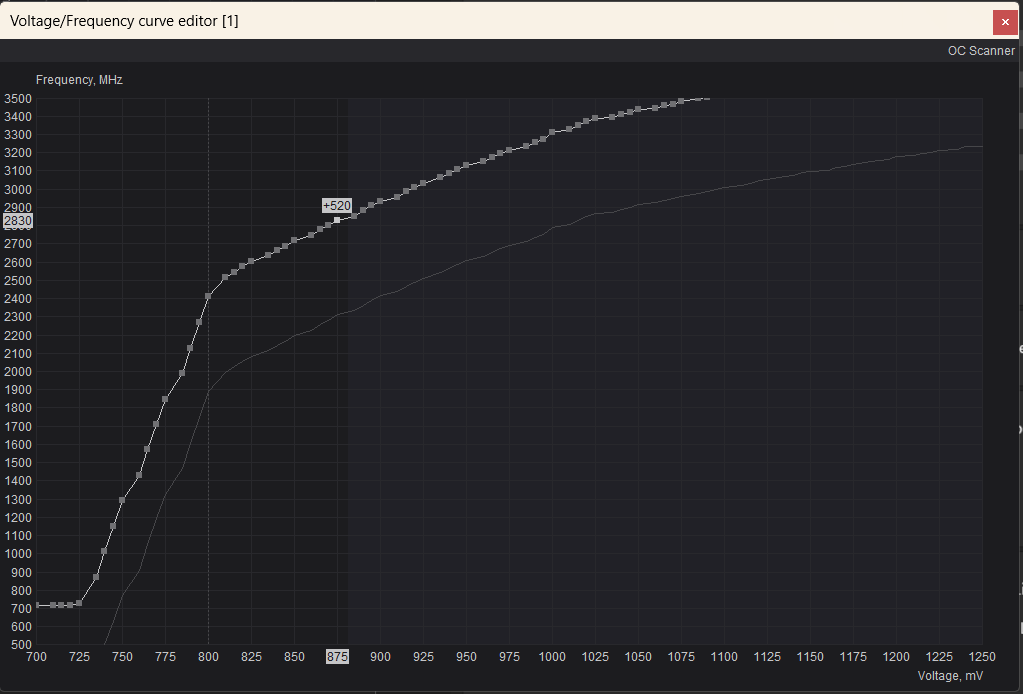Select the curve point at 1075 mV
Viewport: 1023px width, 694px height.
pyautogui.click(x=681, y=101)
